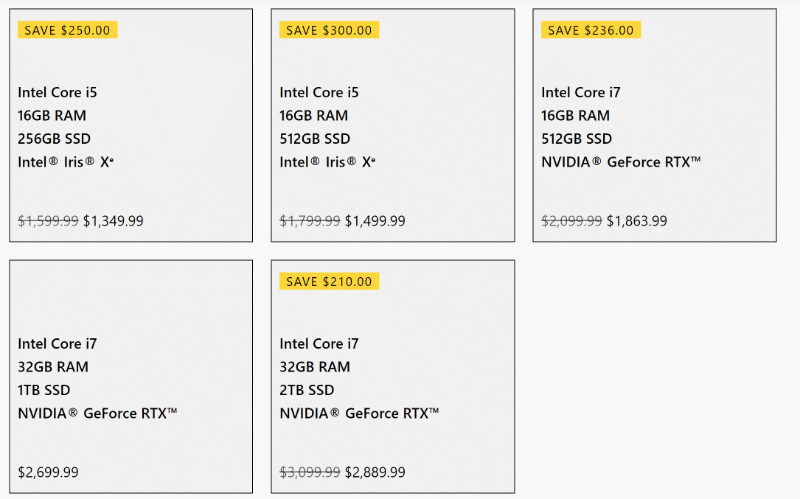Click Intel Iris Xe text in the $1,499.99 card
Image resolution: width=800 pixels, height=499 pixels.
pyautogui.click(x=328, y=162)
